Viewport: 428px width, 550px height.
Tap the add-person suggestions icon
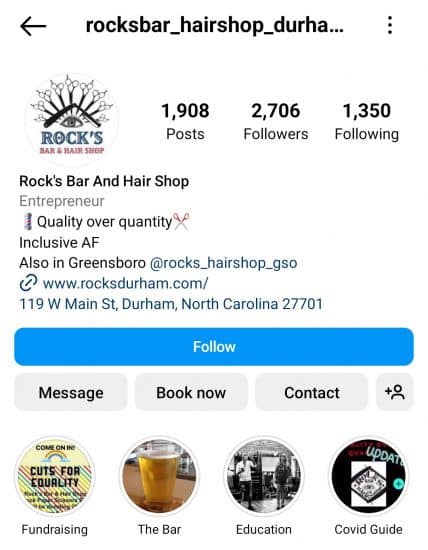coord(395,392)
